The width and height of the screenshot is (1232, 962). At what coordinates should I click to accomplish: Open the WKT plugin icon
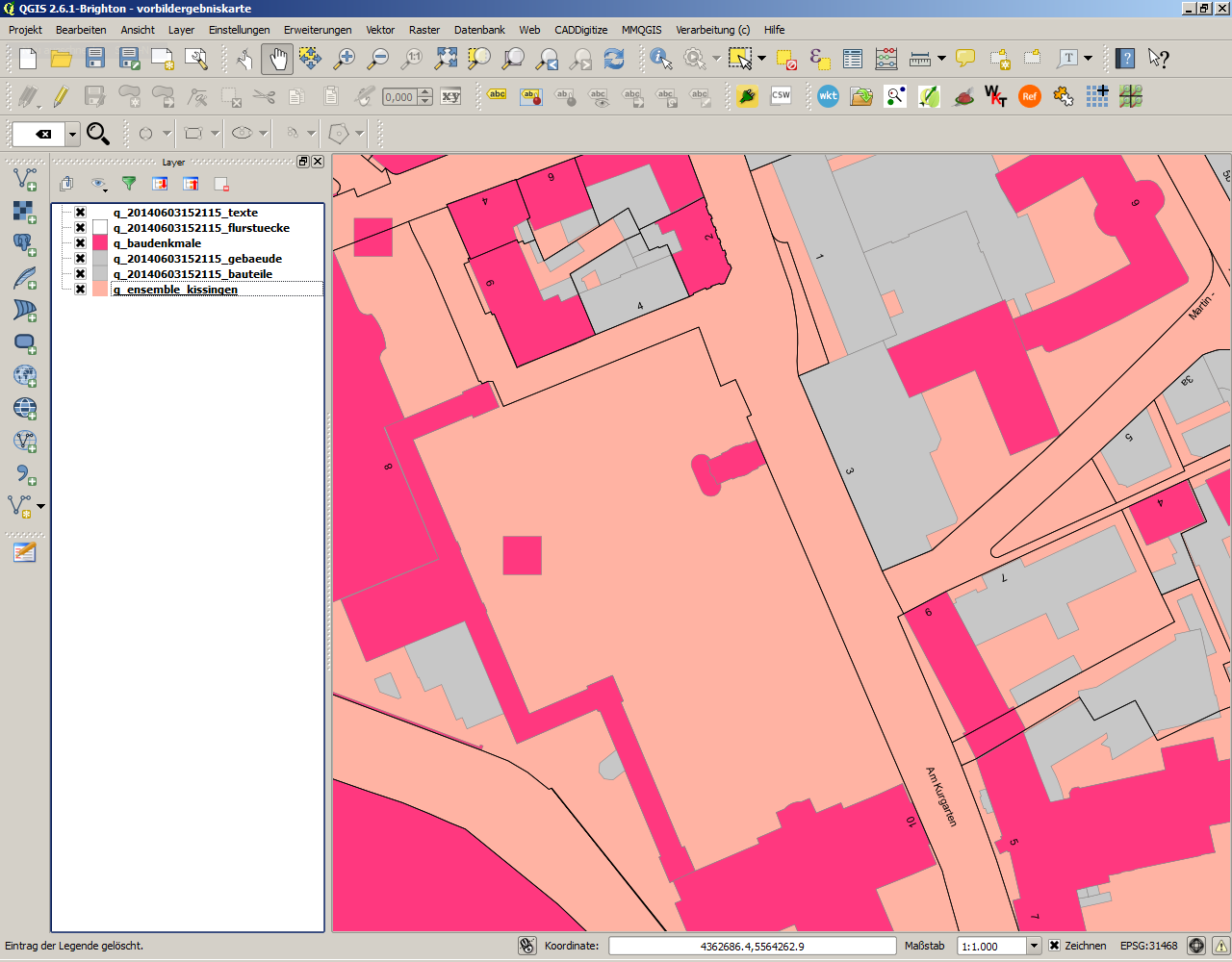(828, 96)
